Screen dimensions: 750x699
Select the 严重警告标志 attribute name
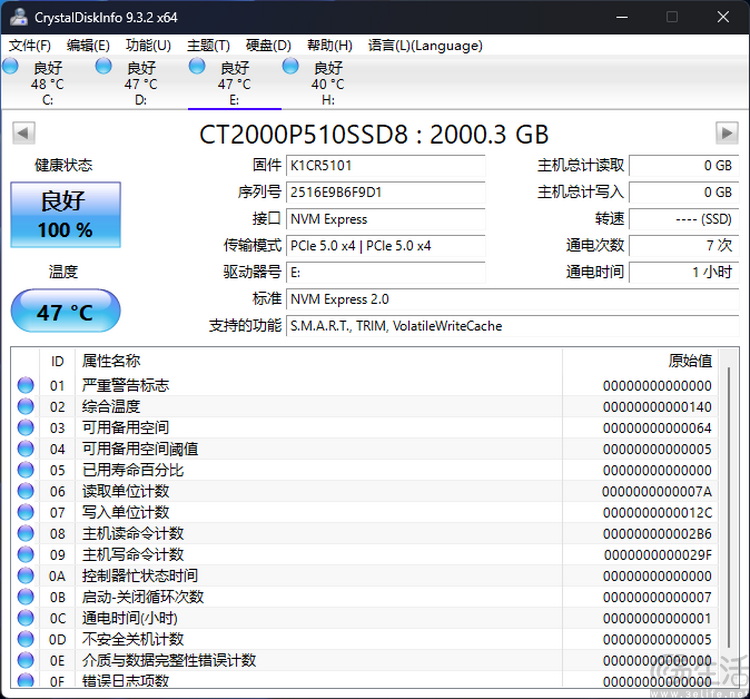[x=125, y=386]
